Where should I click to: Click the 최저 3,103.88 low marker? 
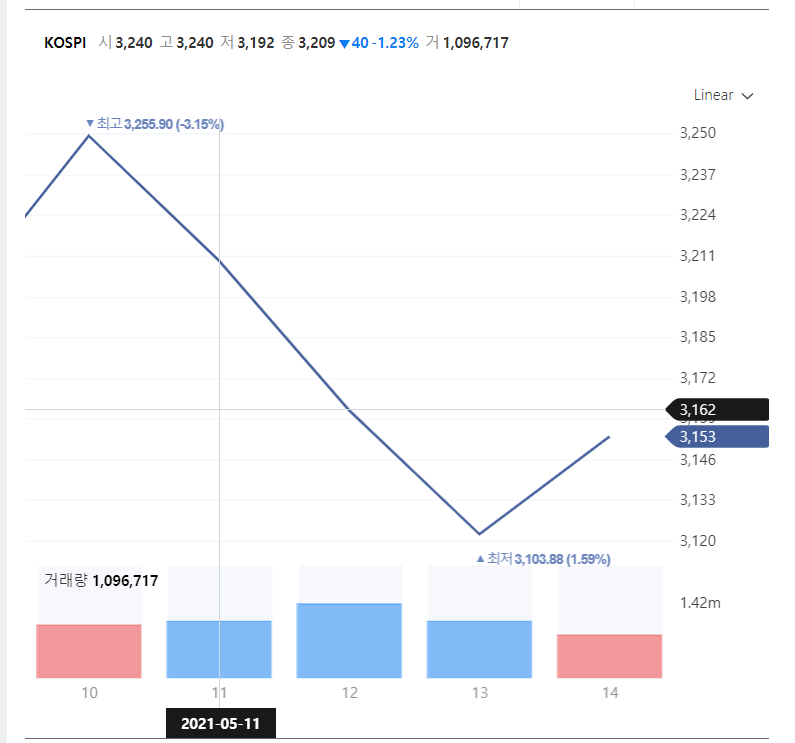[543, 559]
